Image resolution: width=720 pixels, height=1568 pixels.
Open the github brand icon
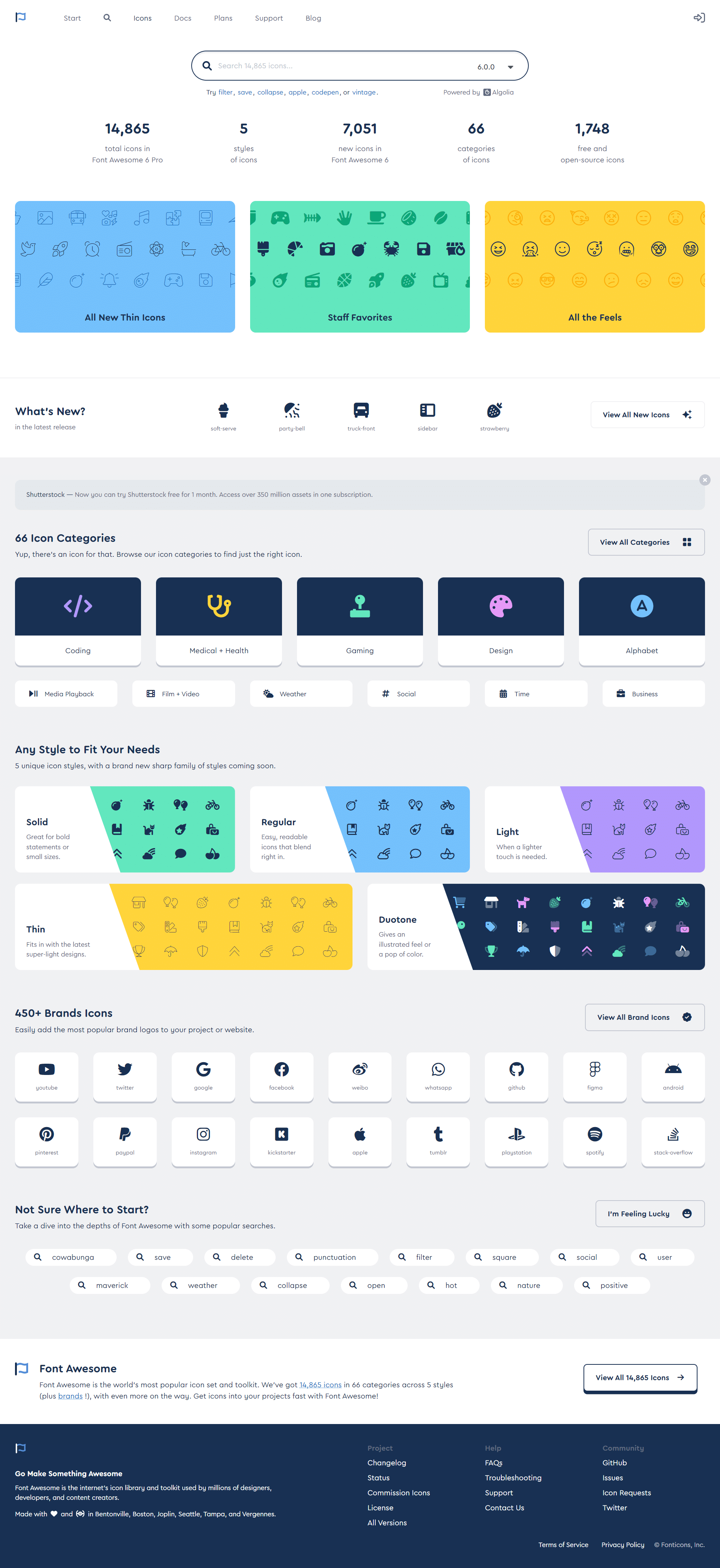pos(517,1077)
